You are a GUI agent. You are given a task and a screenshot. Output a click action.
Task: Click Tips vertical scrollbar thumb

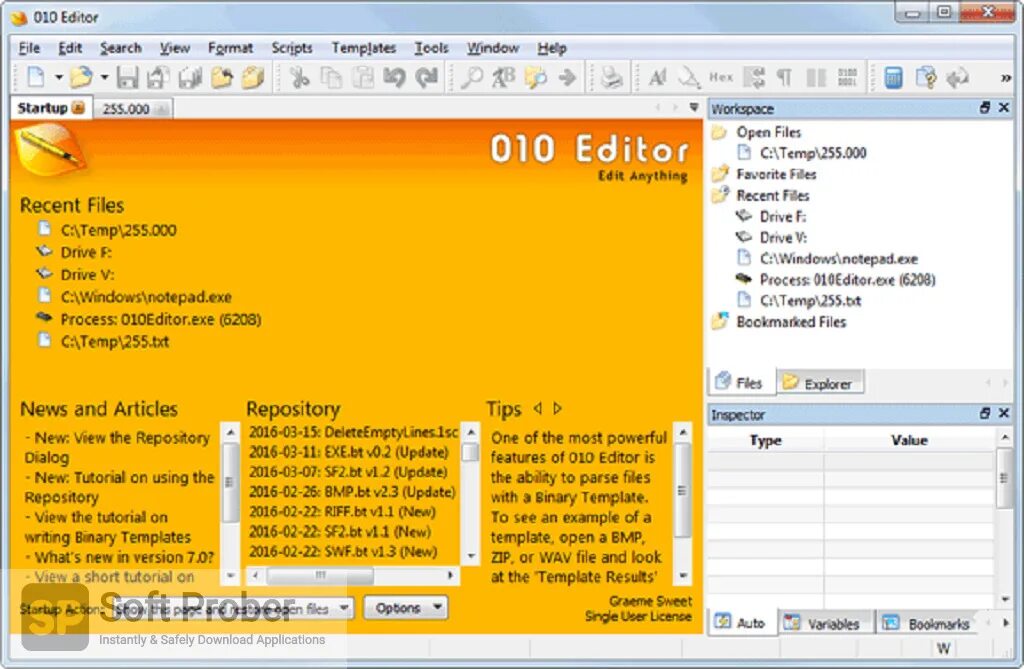click(682, 490)
